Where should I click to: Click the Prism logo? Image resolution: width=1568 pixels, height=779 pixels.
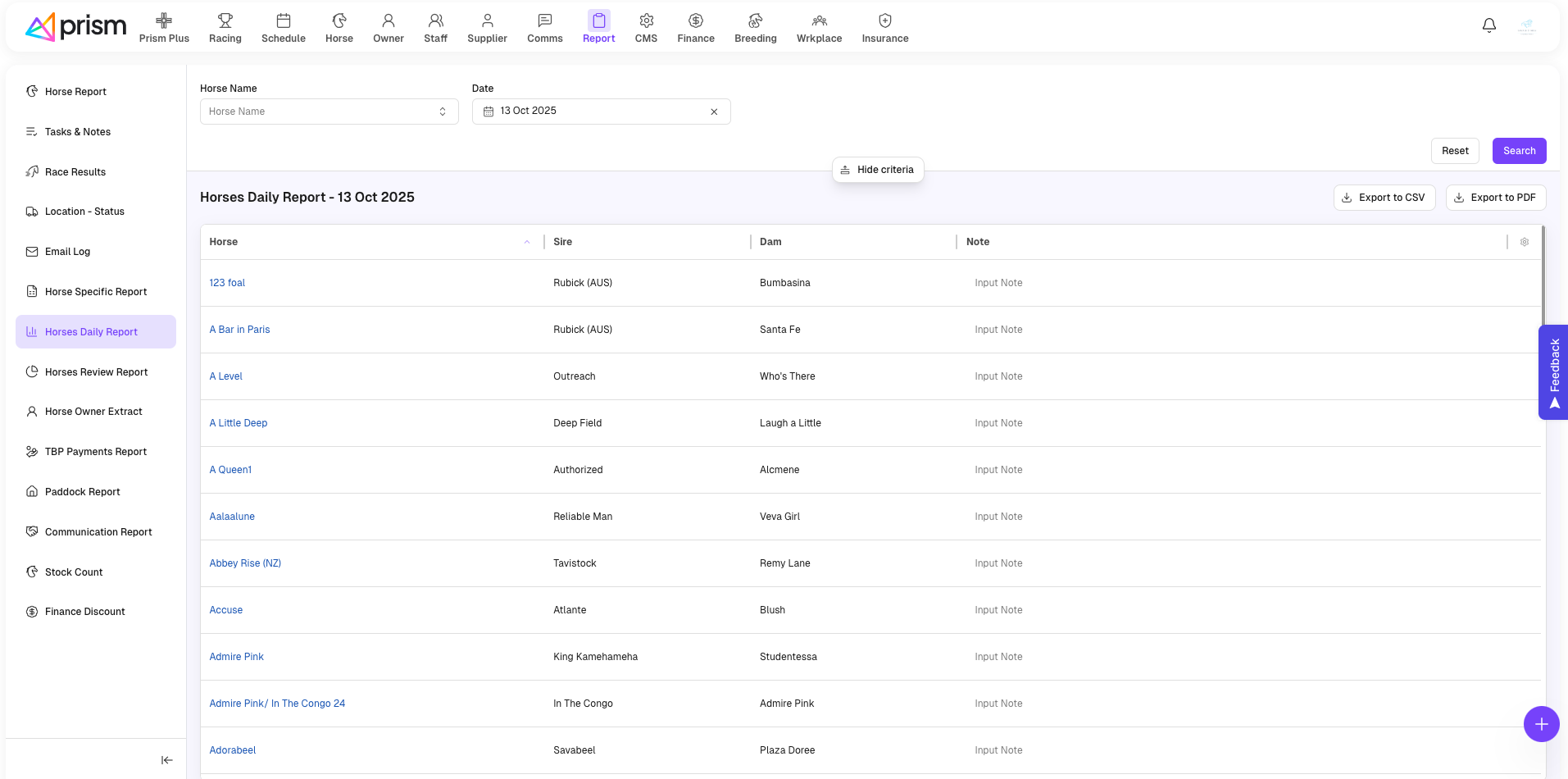pos(76,27)
